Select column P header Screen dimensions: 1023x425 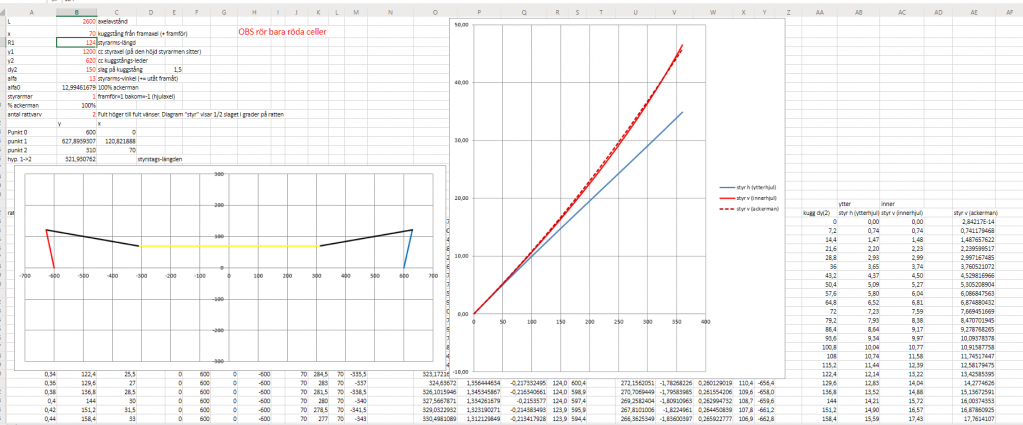tap(480, 12)
